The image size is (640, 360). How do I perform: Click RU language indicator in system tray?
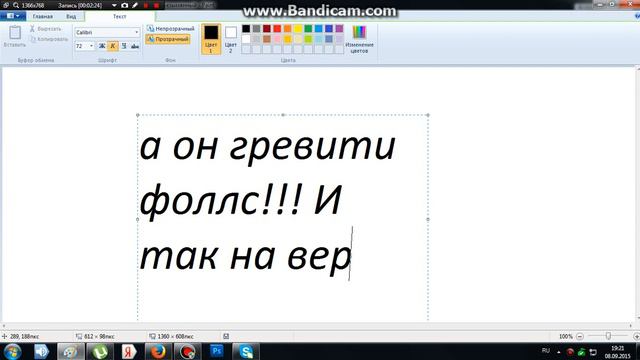pos(545,351)
